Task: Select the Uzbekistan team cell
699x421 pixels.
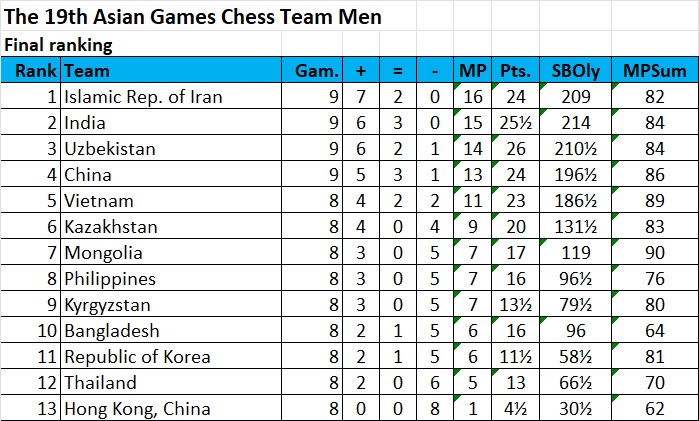Action: [110, 149]
